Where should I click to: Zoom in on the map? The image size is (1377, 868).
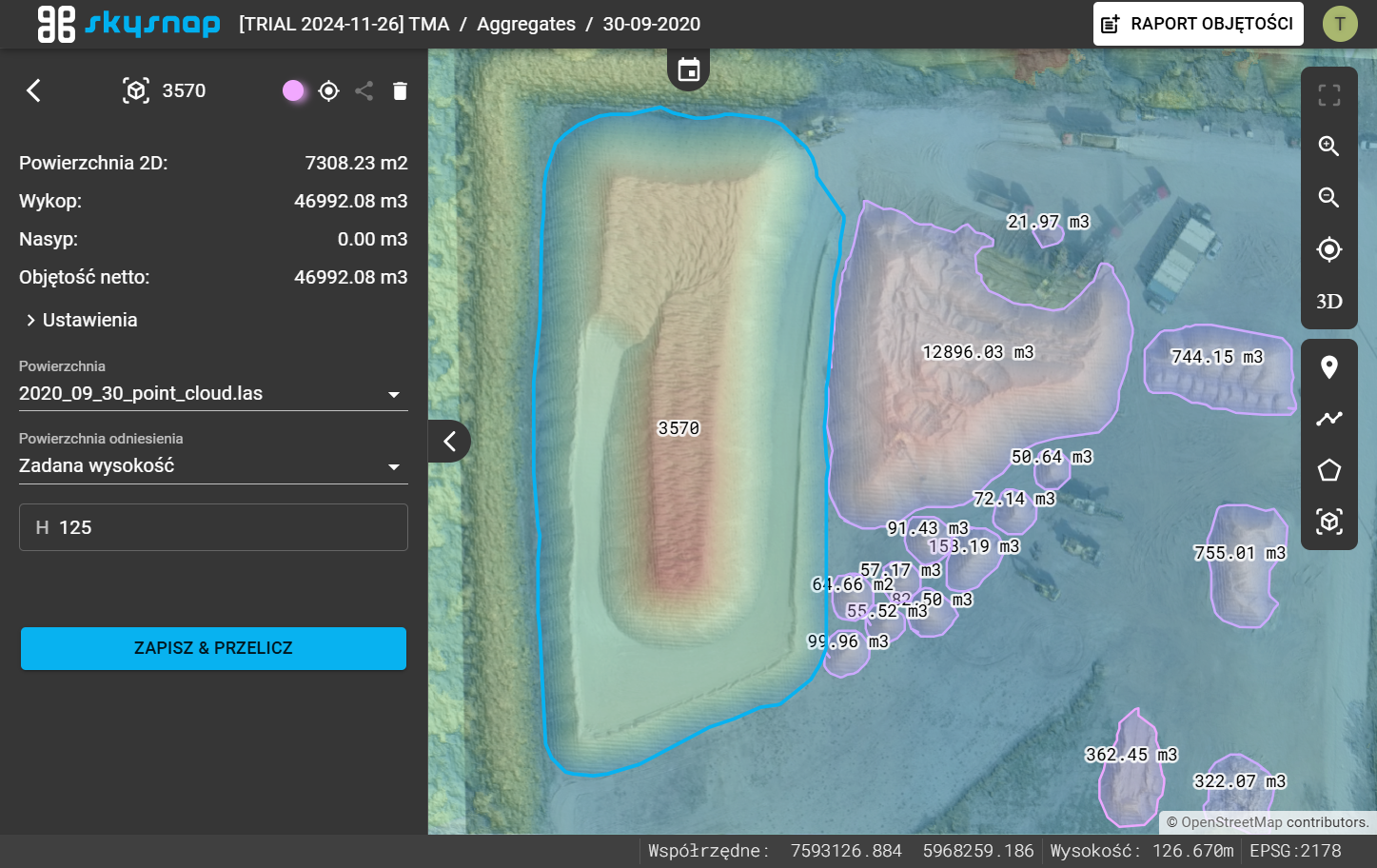[1329, 146]
